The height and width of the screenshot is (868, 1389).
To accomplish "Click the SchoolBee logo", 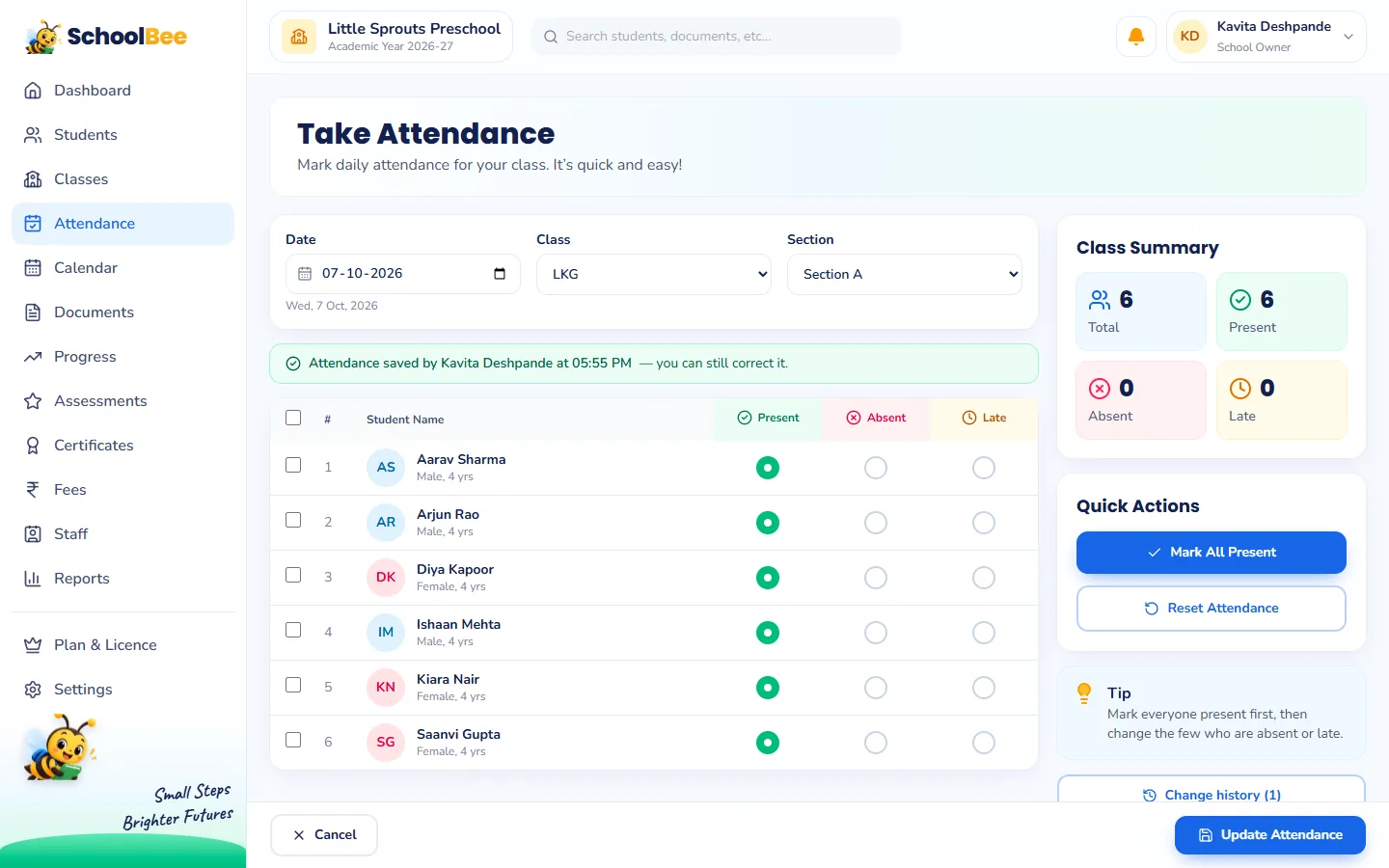I will [106, 37].
